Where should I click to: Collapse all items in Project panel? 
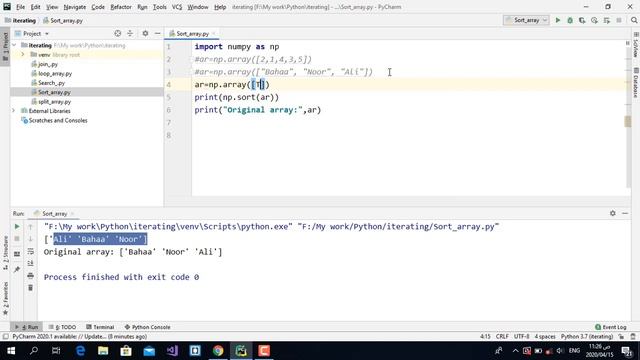pyautogui.click(x=130, y=33)
